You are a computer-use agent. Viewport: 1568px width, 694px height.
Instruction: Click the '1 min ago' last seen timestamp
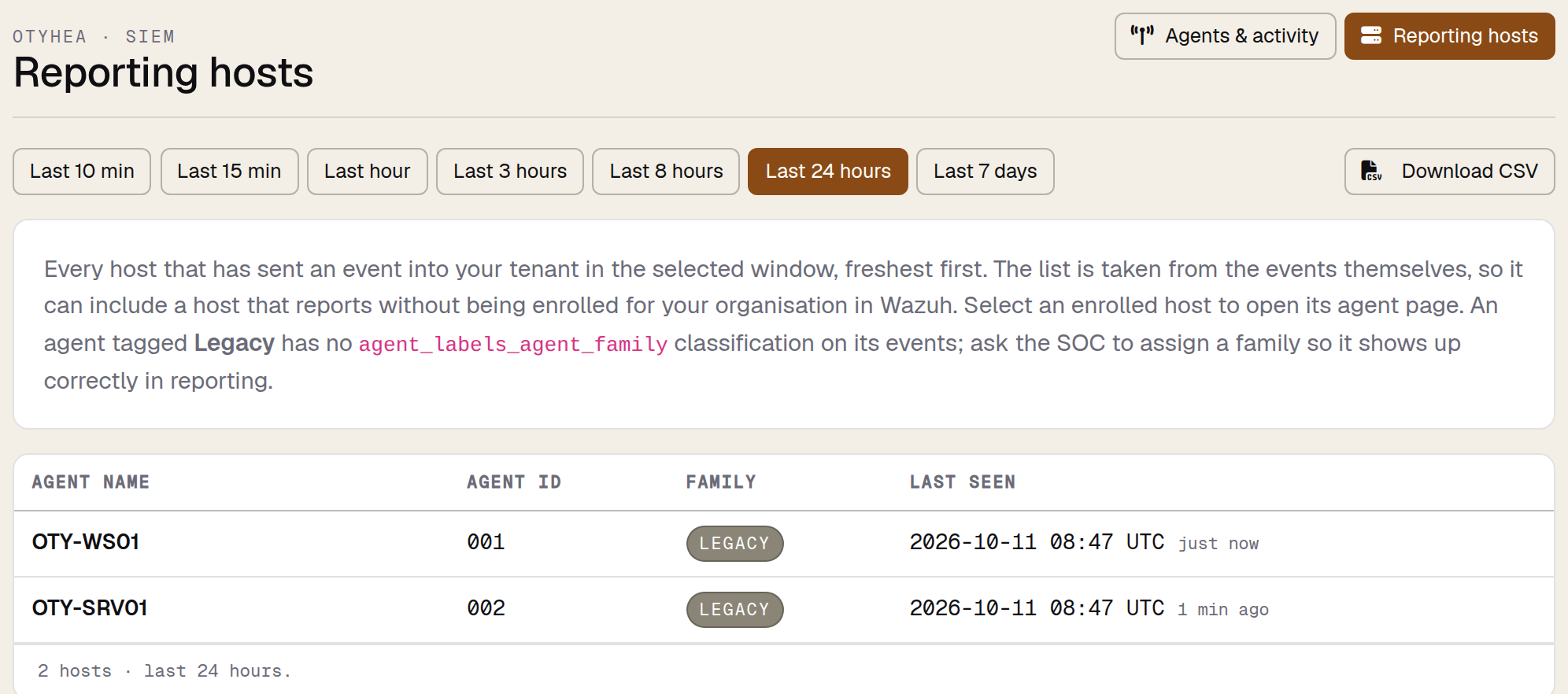(1223, 610)
